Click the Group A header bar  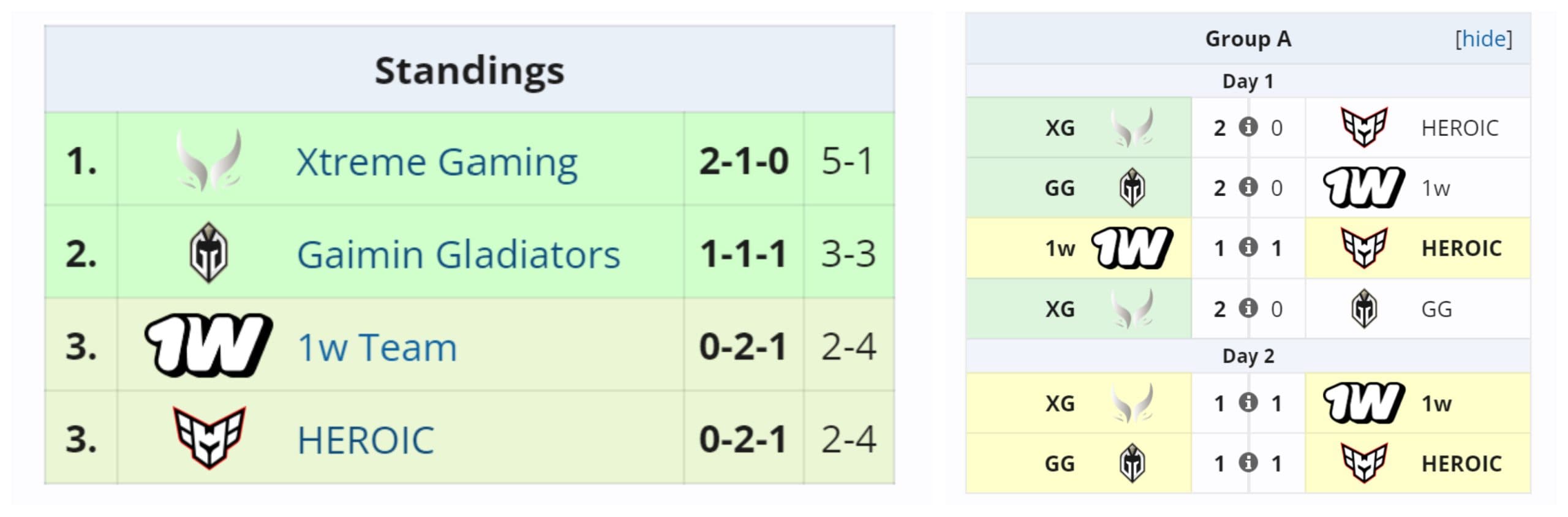1248,38
